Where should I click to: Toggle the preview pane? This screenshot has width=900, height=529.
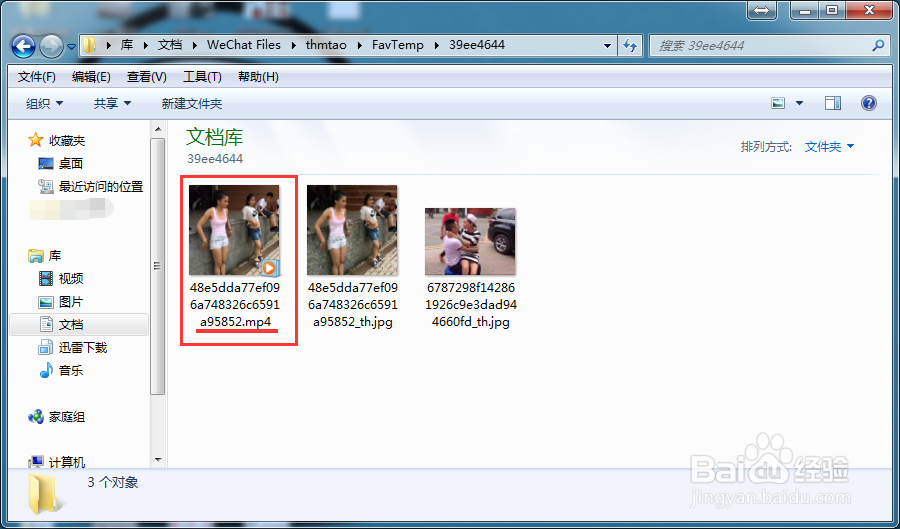(833, 103)
